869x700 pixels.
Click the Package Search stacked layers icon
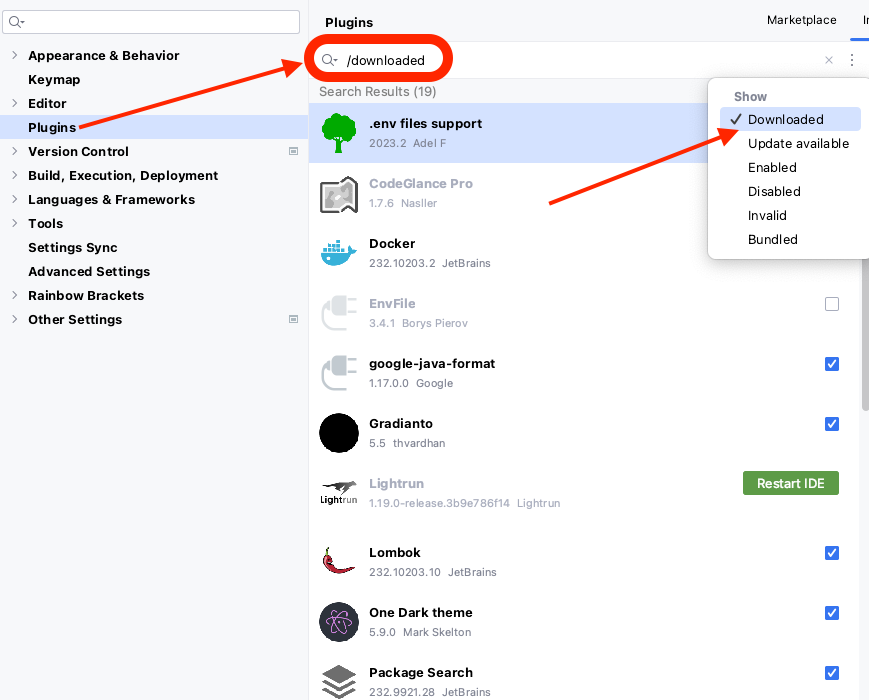click(338, 681)
